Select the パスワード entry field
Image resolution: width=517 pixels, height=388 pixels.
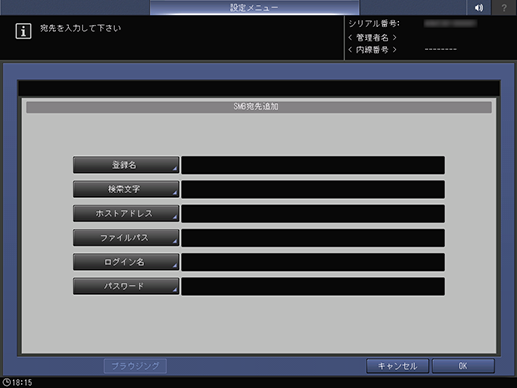313,286
